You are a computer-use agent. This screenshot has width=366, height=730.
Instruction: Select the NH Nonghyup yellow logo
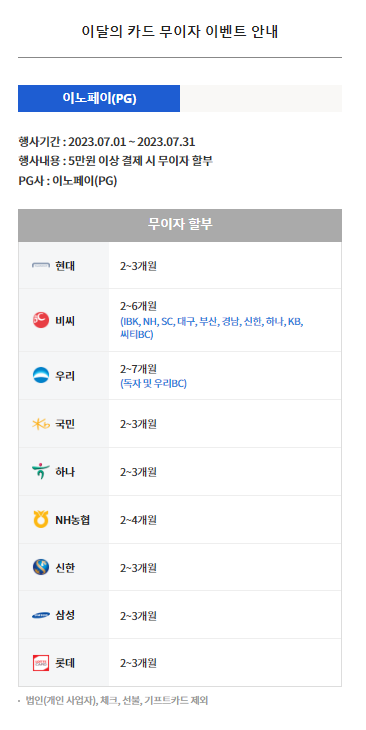coord(41,520)
